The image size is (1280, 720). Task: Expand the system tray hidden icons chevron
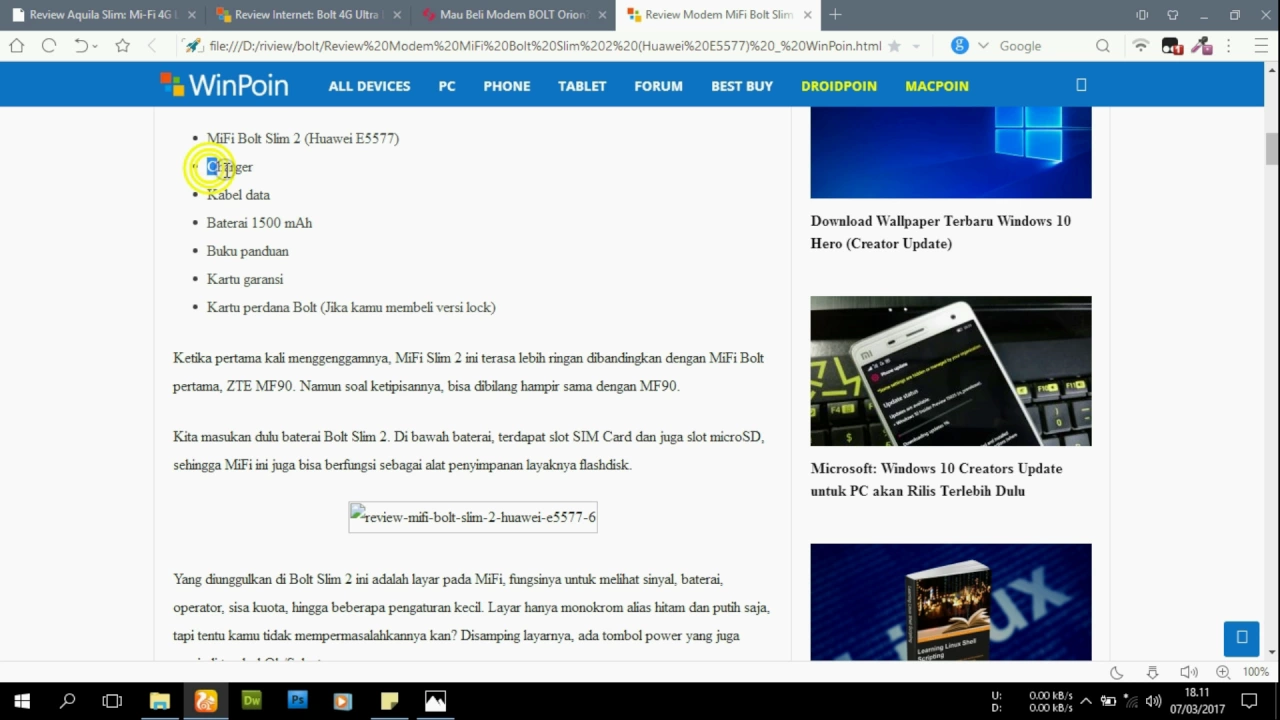pos(1086,701)
